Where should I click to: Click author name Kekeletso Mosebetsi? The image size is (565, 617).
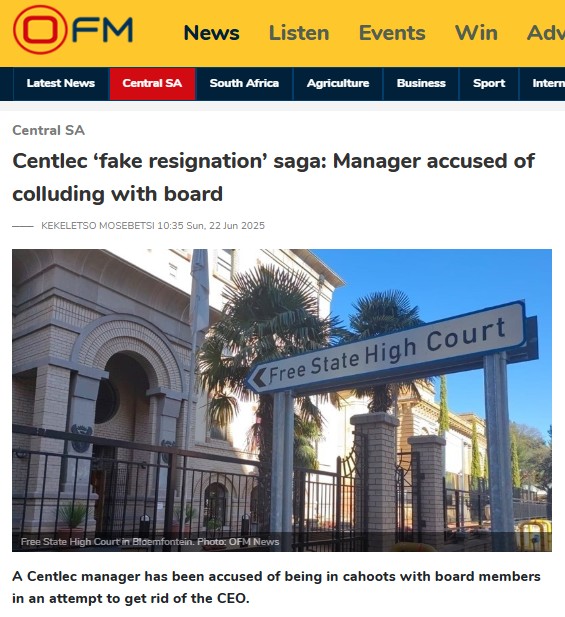[x=98, y=226]
